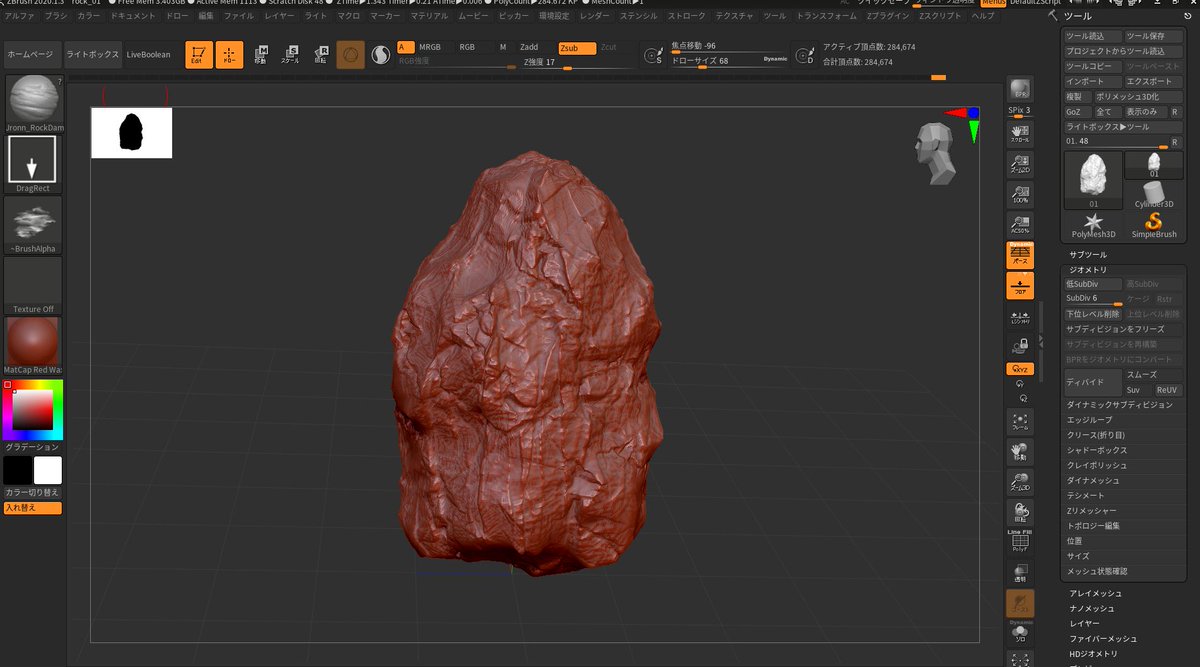Viewport: 1200px width, 667px height.
Task: Select the Move (移動) gizmo button
Action: (260, 55)
